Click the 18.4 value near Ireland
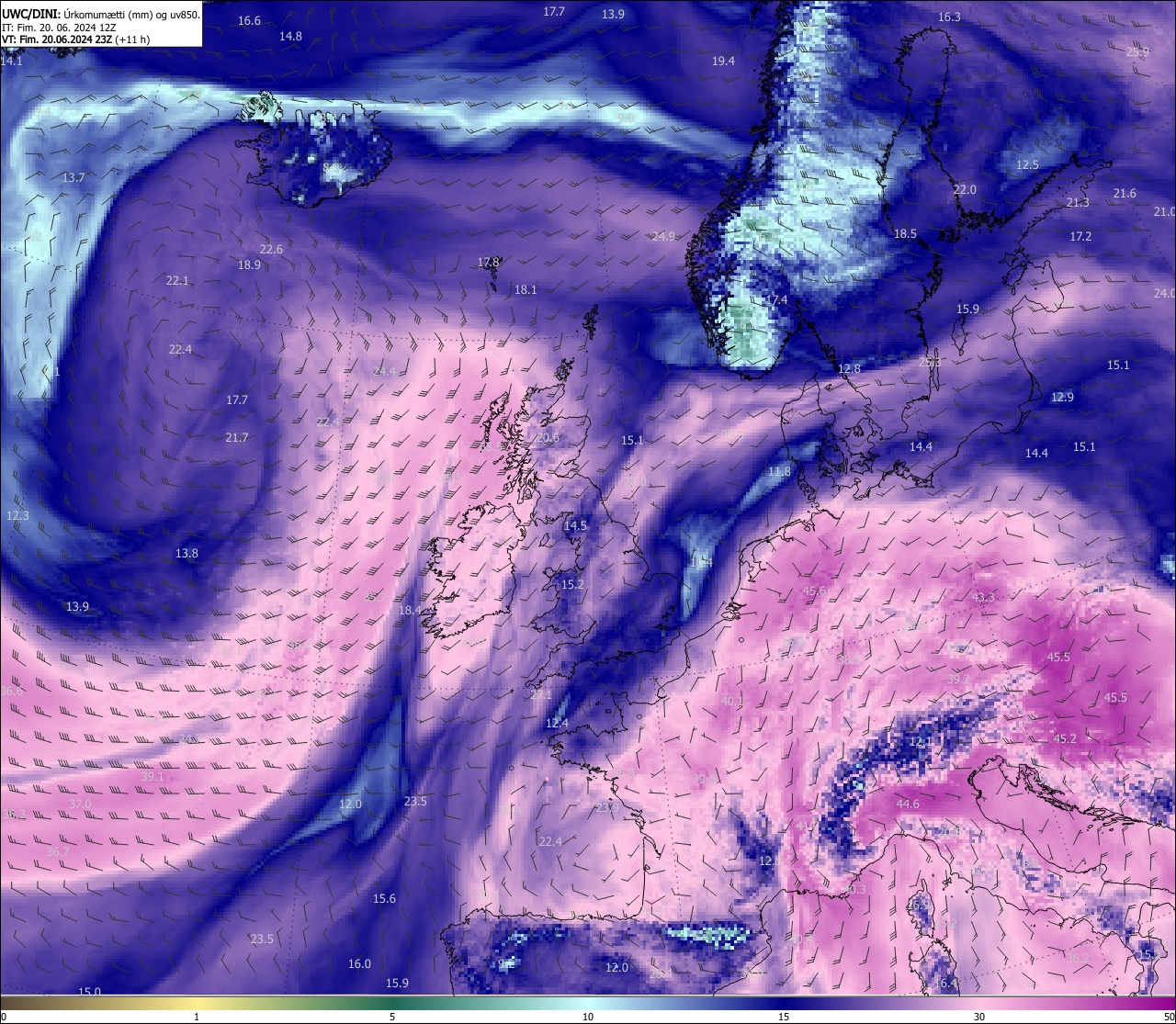Screen dimensions: 1176x1024 [410, 610]
